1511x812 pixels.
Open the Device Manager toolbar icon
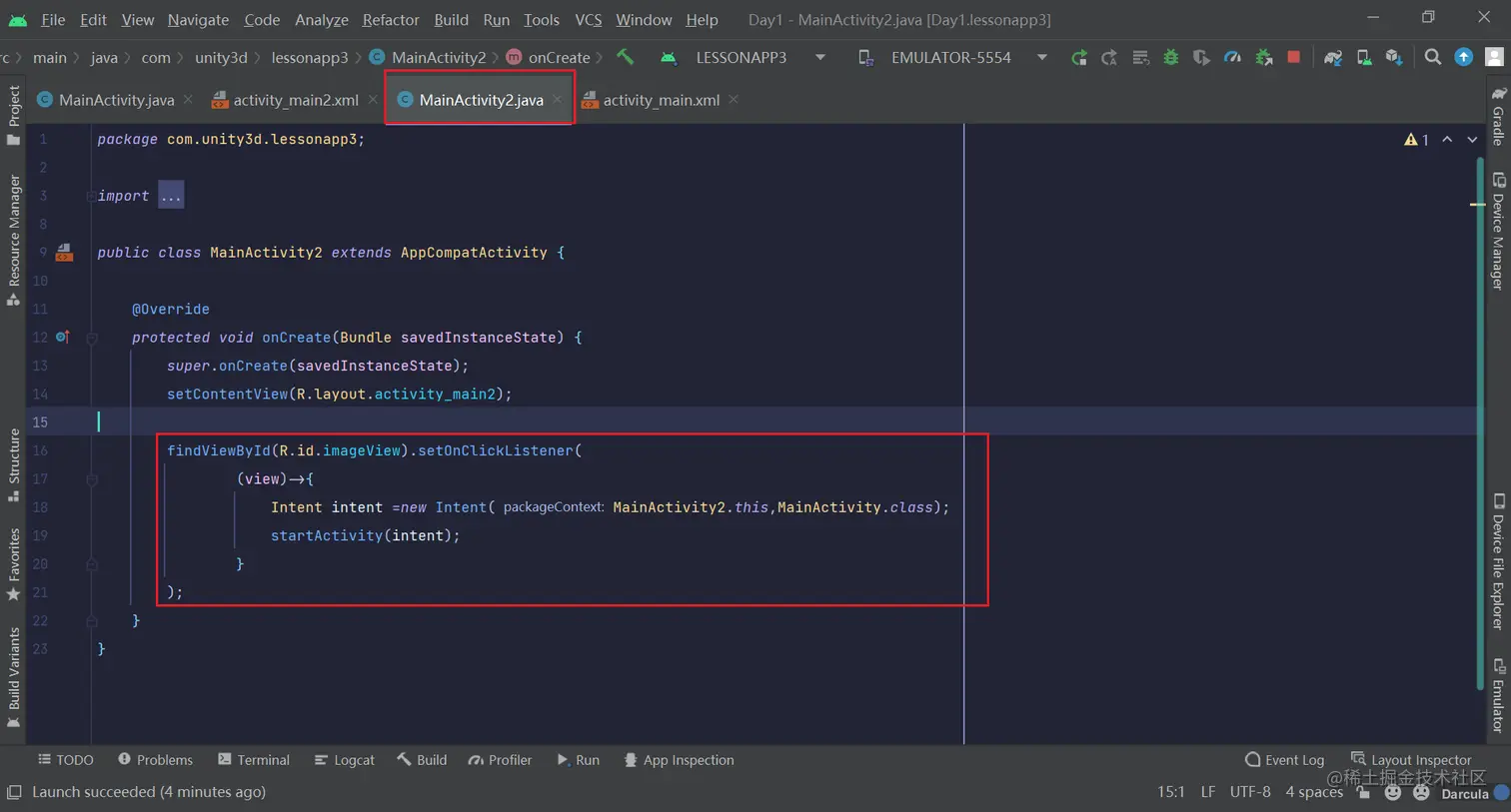[x=1363, y=58]
